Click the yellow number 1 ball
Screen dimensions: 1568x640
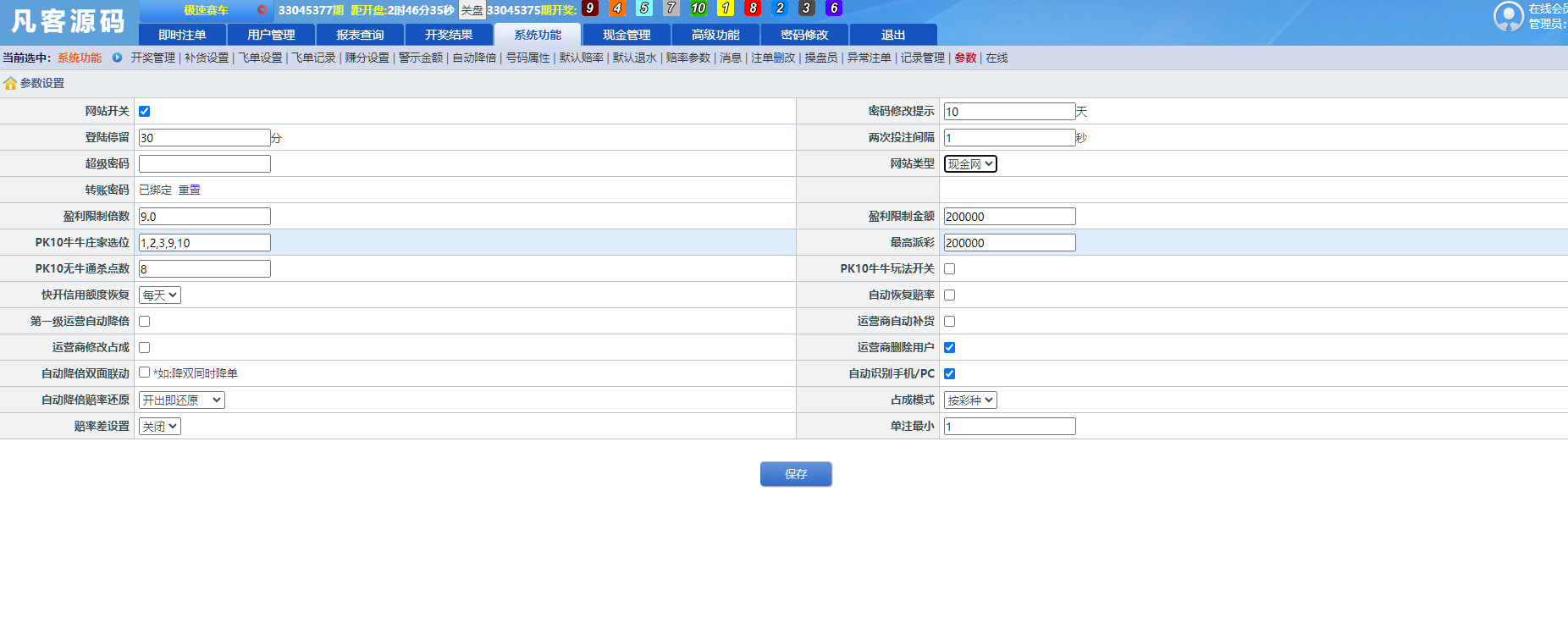(726, 8)
